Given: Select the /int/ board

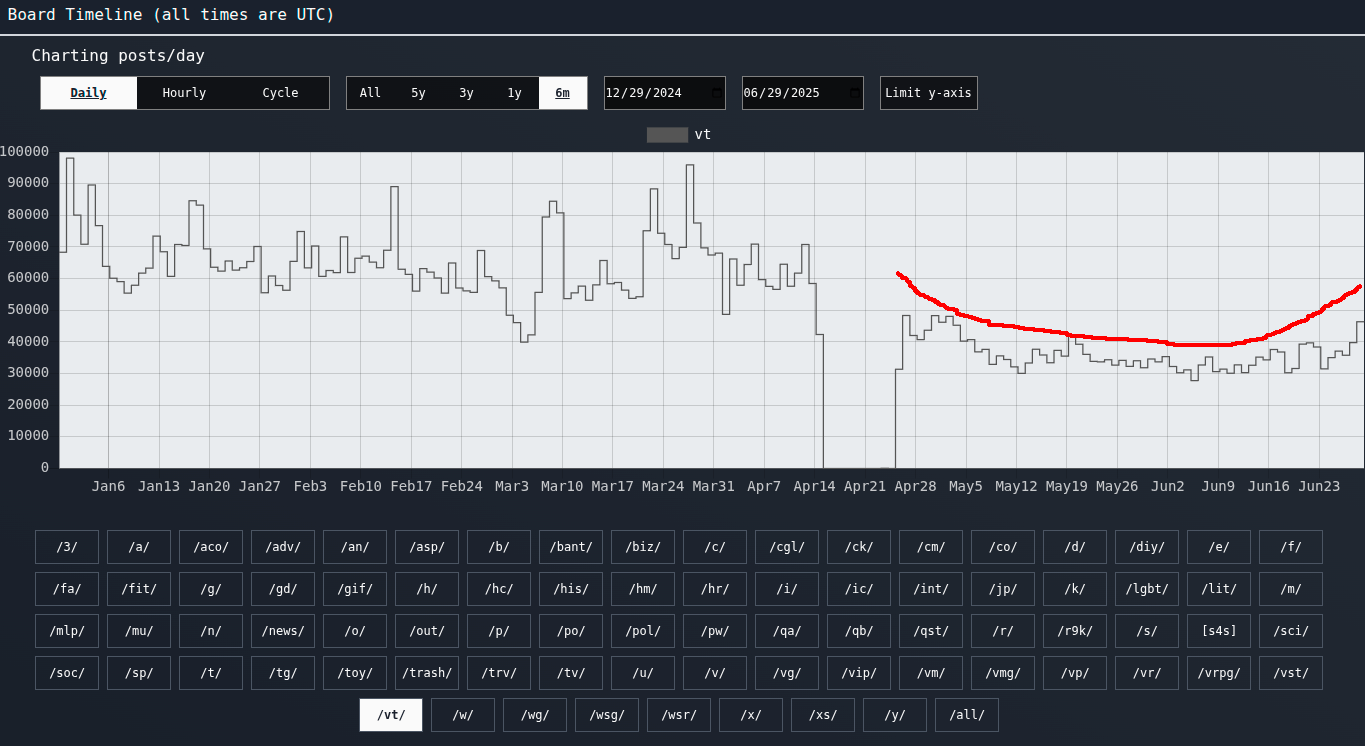Looking at the screenshot, I should (931, 589).
